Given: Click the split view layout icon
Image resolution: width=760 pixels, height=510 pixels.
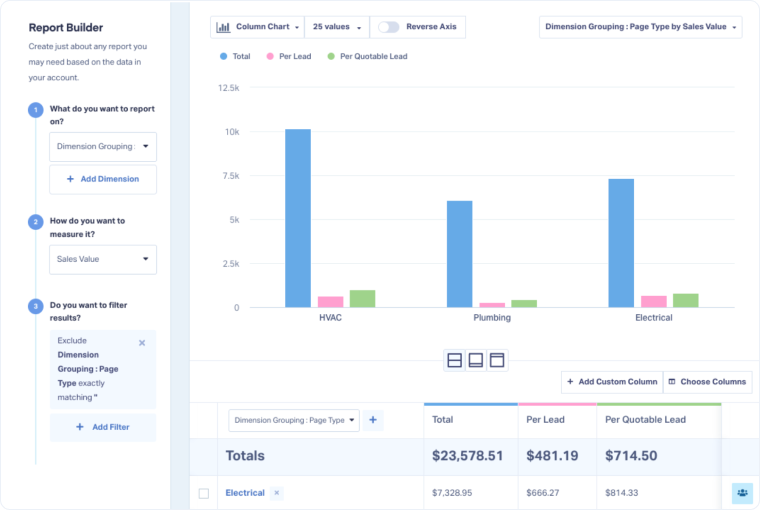Looking at the screenshot, I should pos(454,360).
